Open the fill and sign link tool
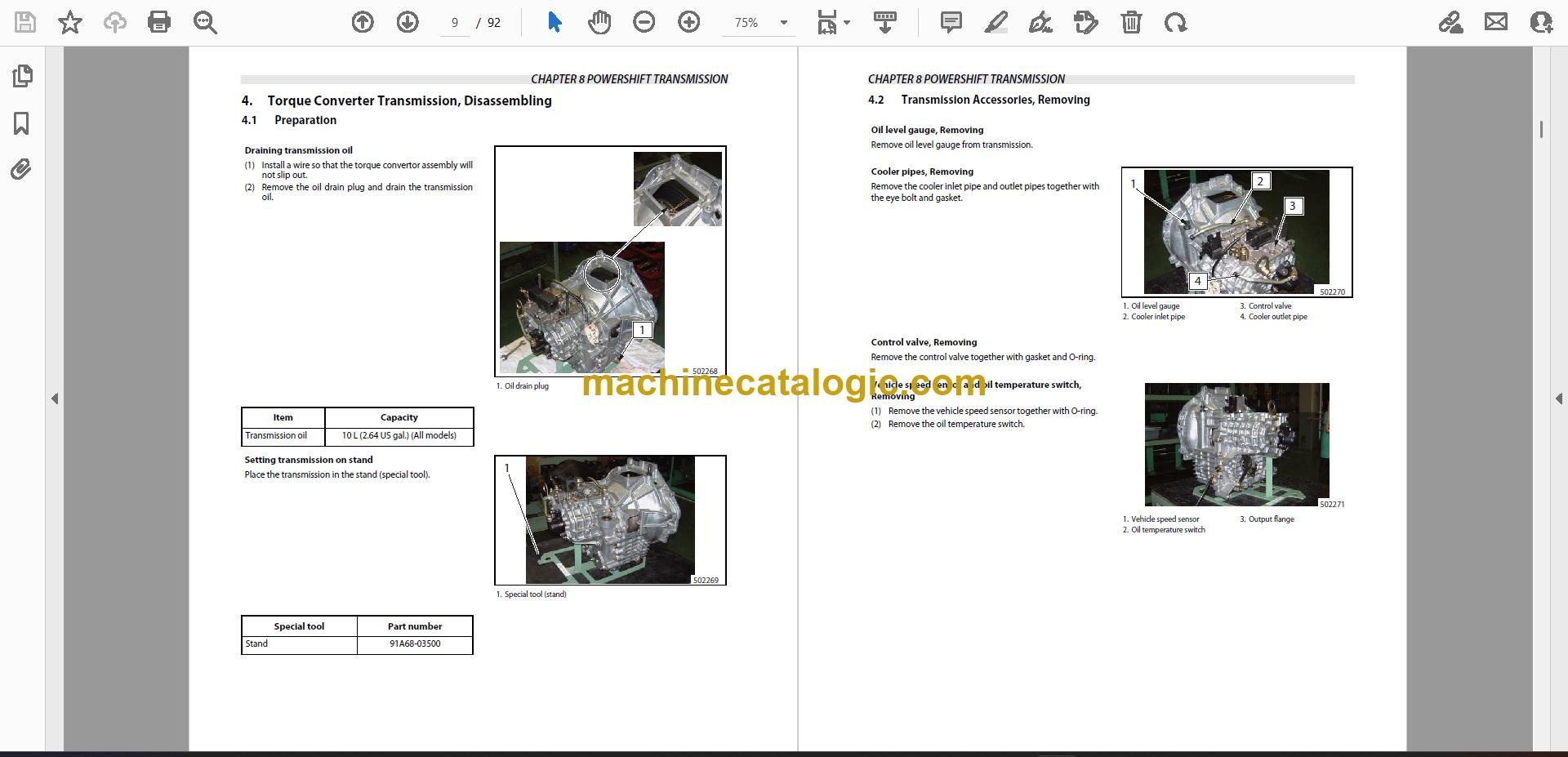This screenshot has height=757, width=1568. [x=1451, y=22]
